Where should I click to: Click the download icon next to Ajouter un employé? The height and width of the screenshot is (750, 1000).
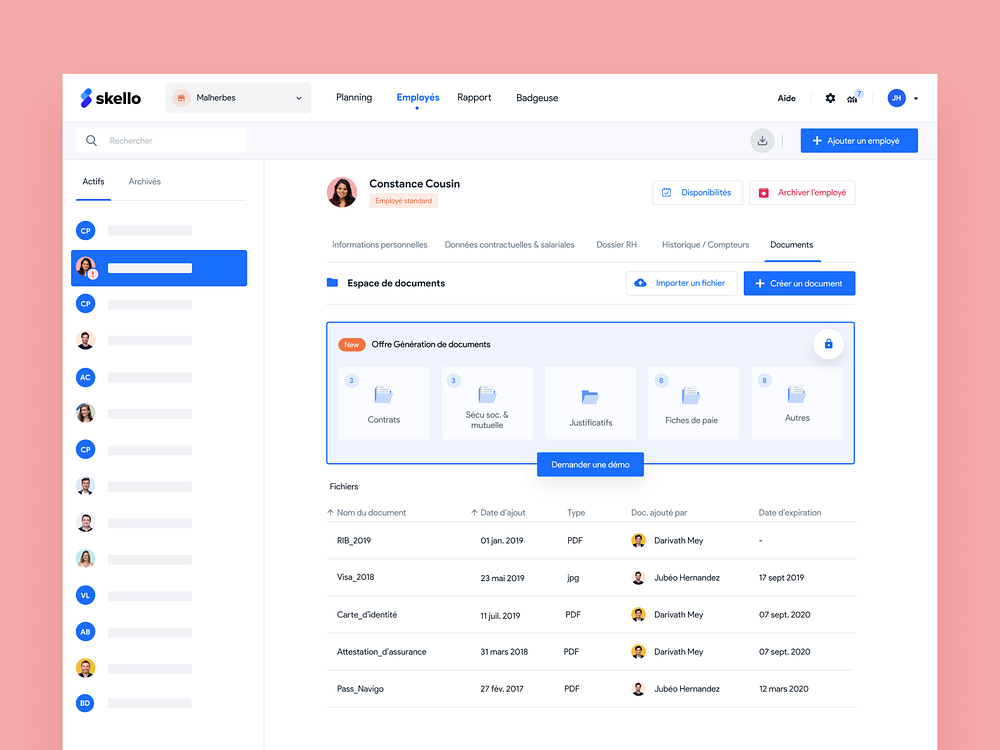click(x=762, y=140)
